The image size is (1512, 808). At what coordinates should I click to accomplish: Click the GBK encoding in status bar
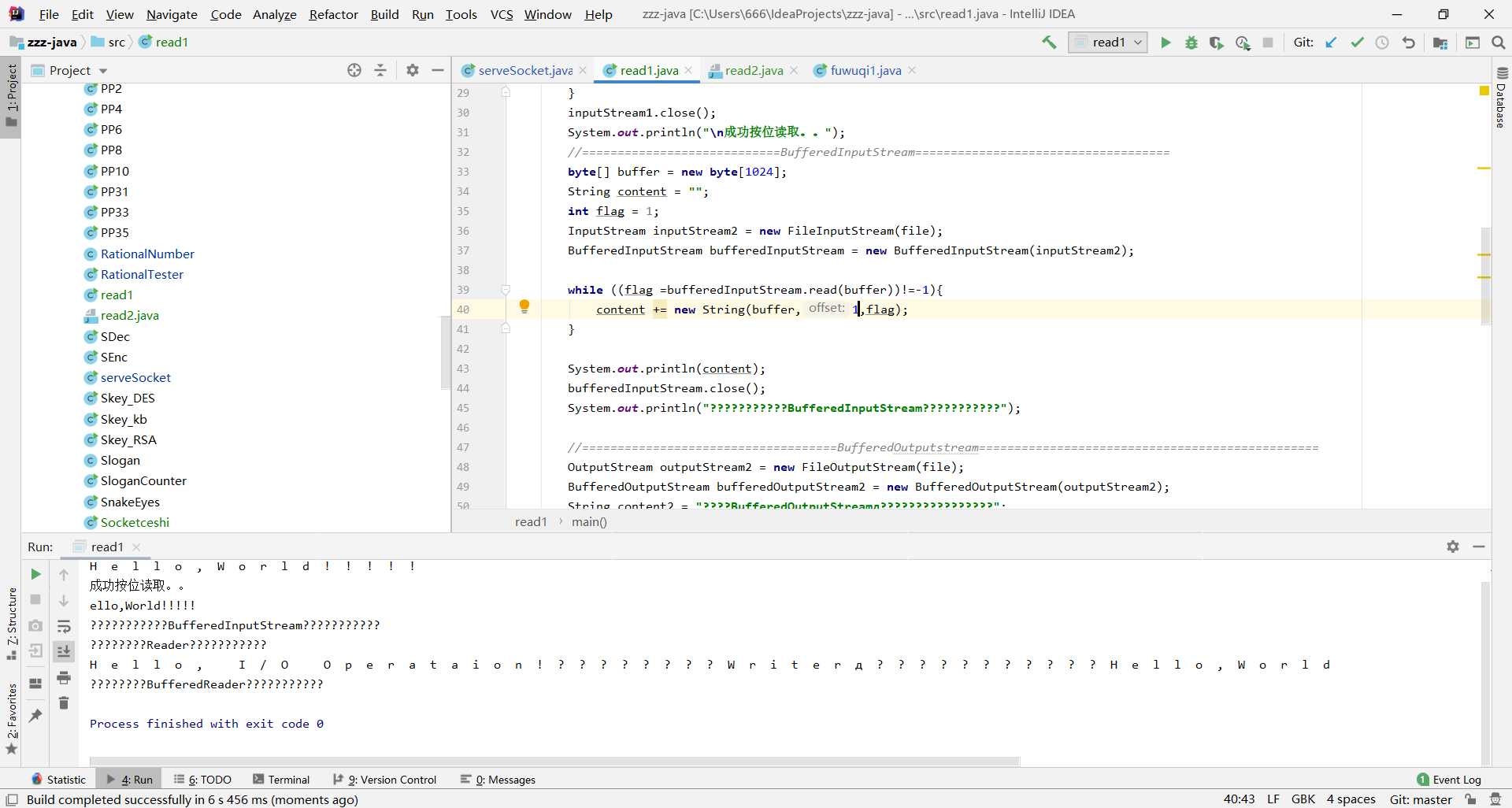(x=1303, y=799)
